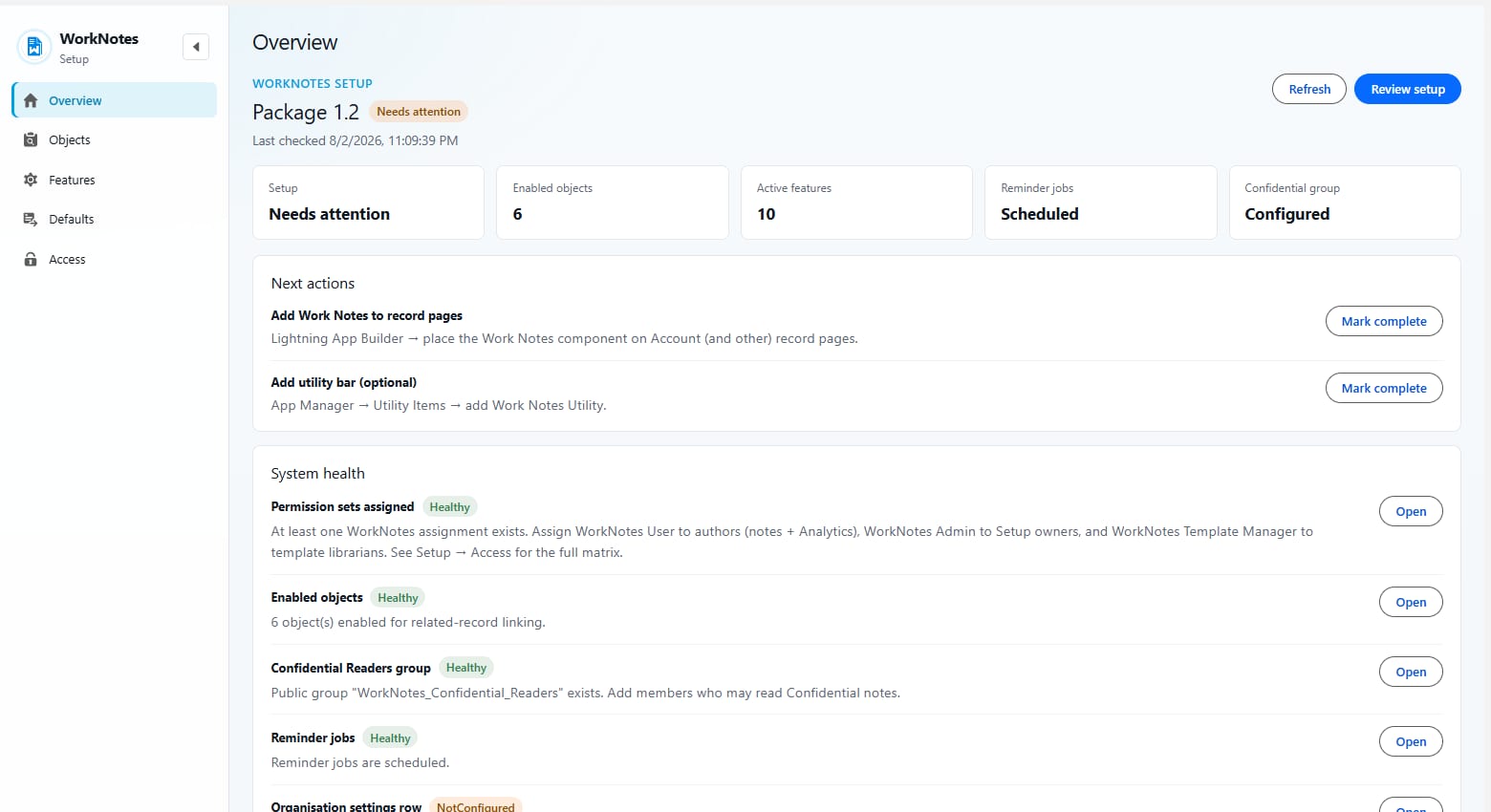Click the Overview home icon
This screenshot has width=1491, height=812.
click(x=31, y=100)
